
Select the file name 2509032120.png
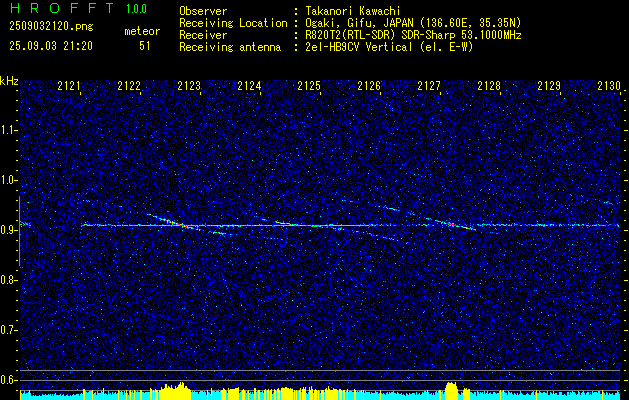51,26
